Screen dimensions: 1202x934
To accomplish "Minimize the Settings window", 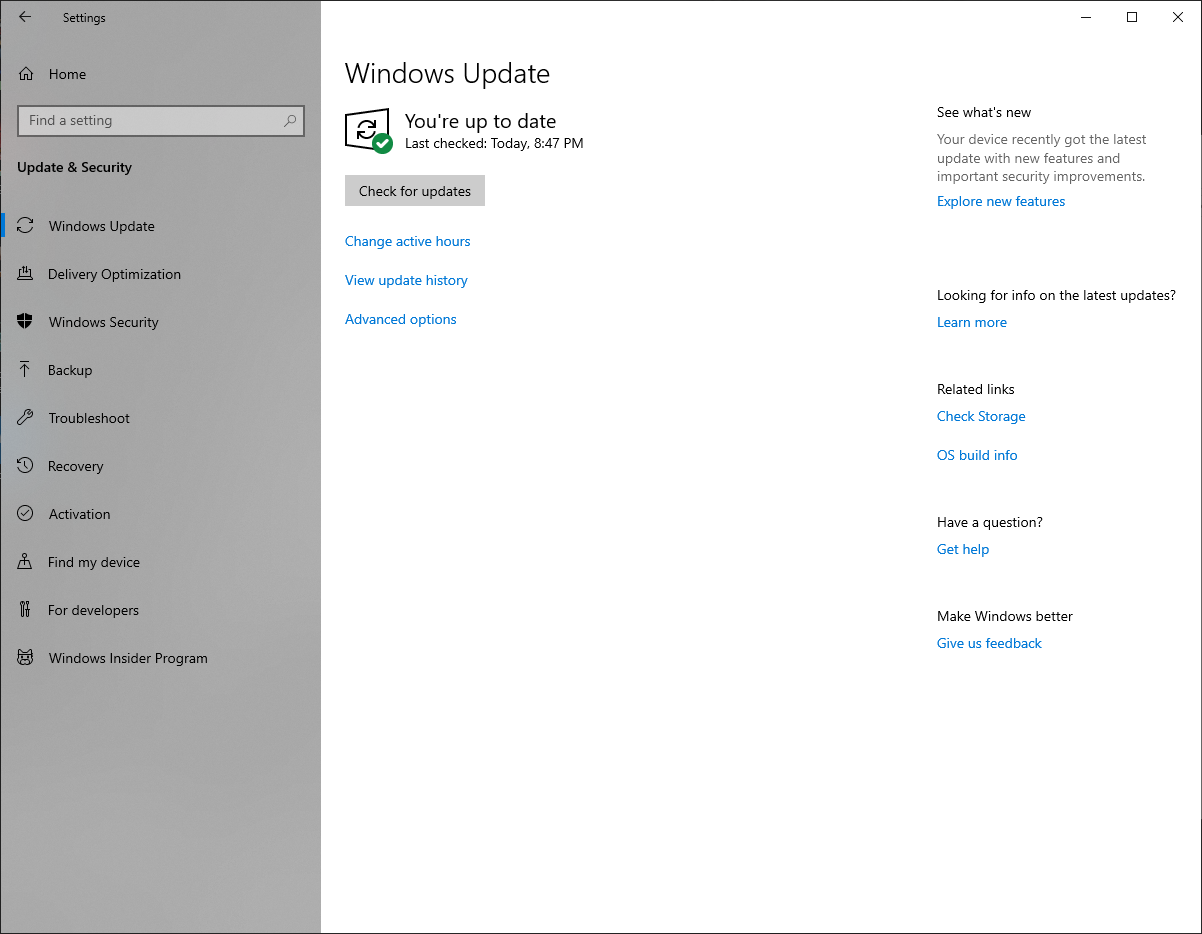I will pos(1086,17).
